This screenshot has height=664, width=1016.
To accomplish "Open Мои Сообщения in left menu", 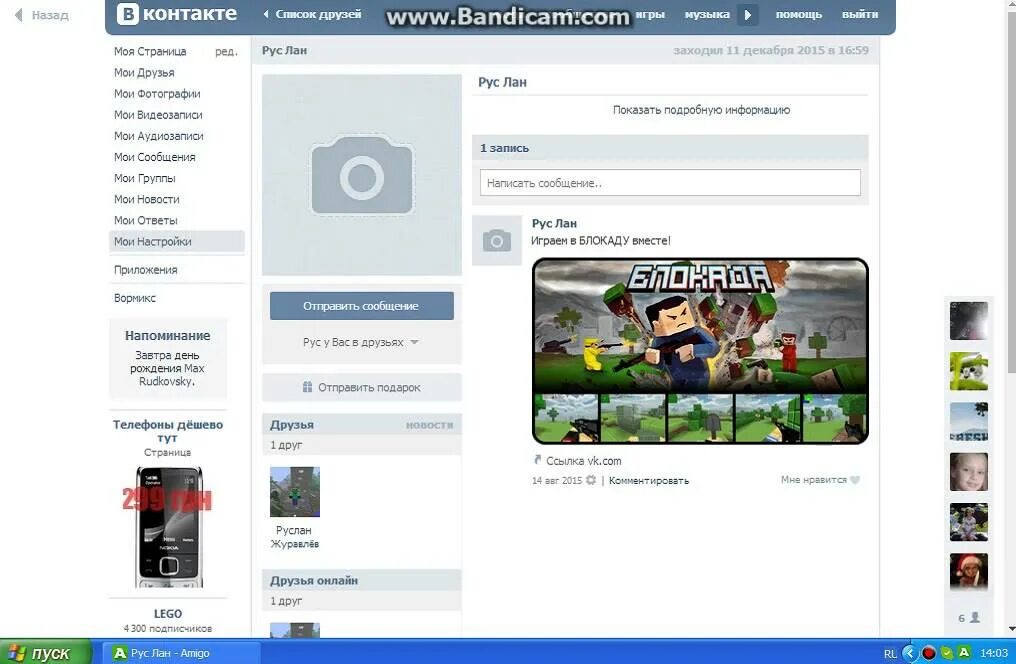I will tap(154, 157).
